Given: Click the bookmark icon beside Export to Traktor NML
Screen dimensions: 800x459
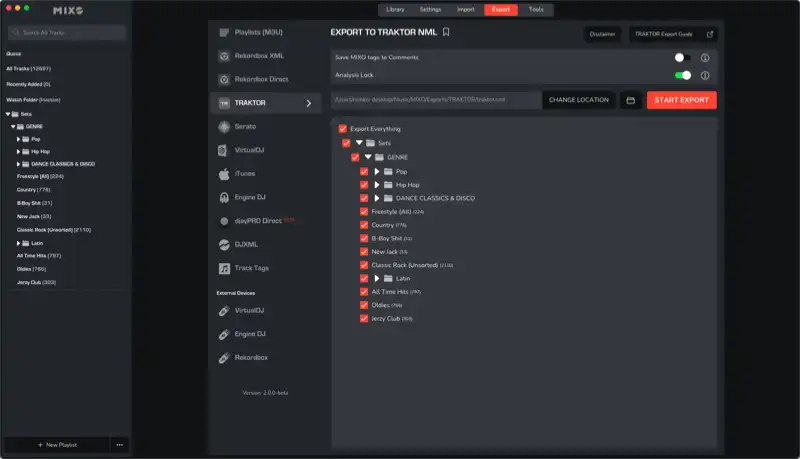Looking at the screenshot, I should [446, 32].
